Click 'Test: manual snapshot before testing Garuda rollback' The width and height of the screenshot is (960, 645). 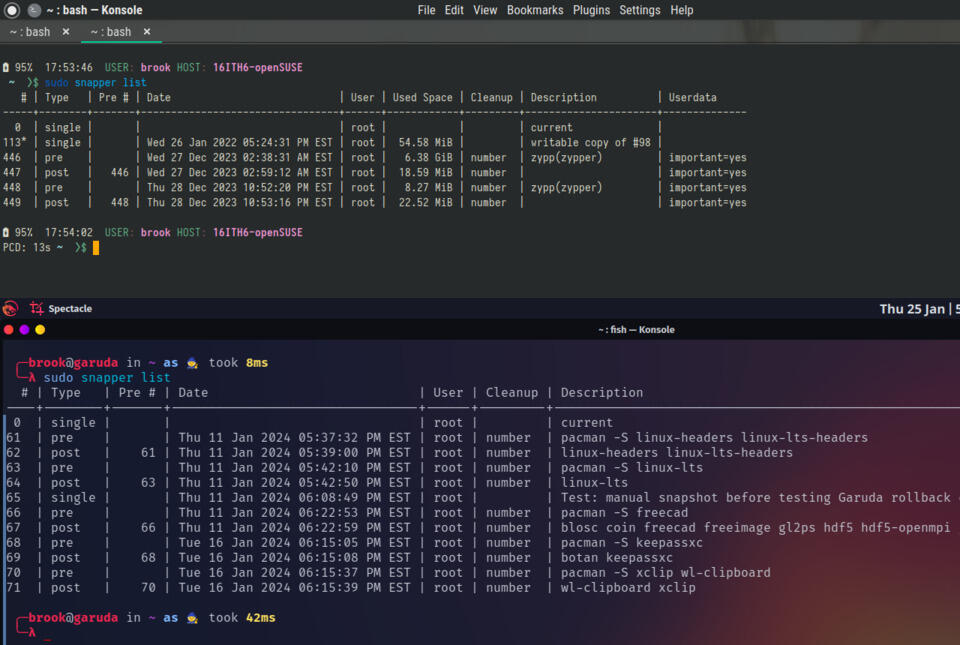(756, 498)
